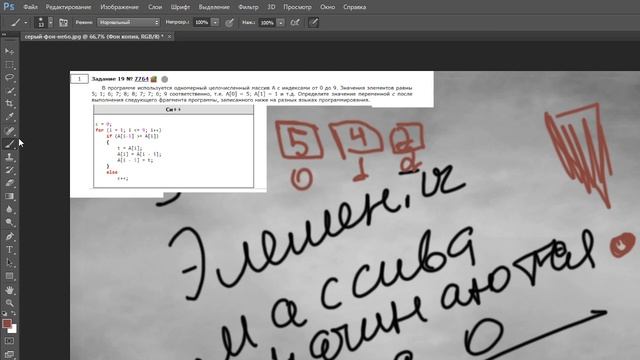This screenshot has width=640, height=360.
Task: Select the Magic Wand tool
Action: click(9, 91)
